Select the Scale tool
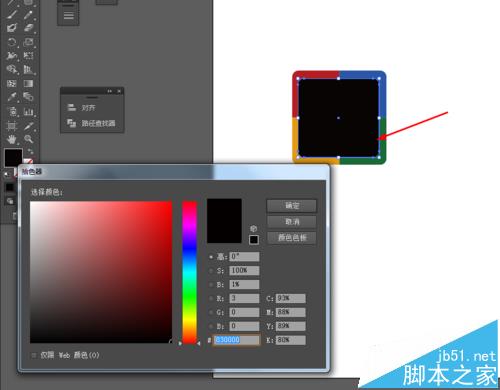Image resolution: width=500 pixels, height=390 pixels. [28, 42]
